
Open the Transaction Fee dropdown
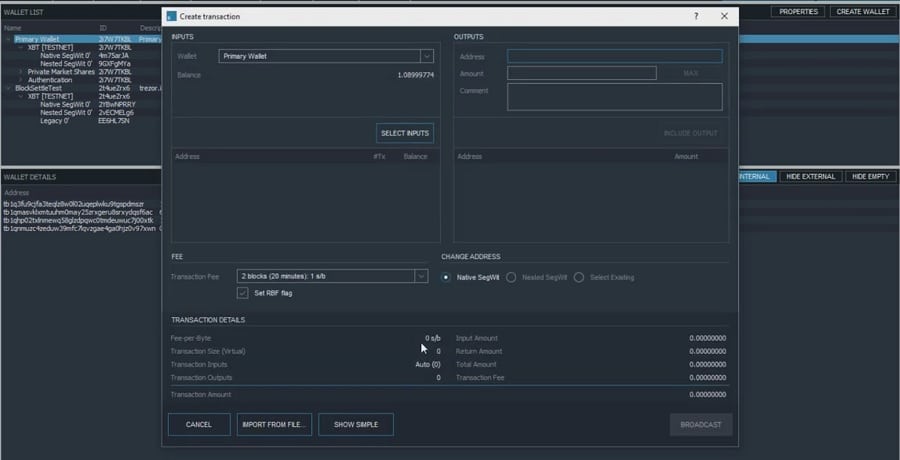333,276
